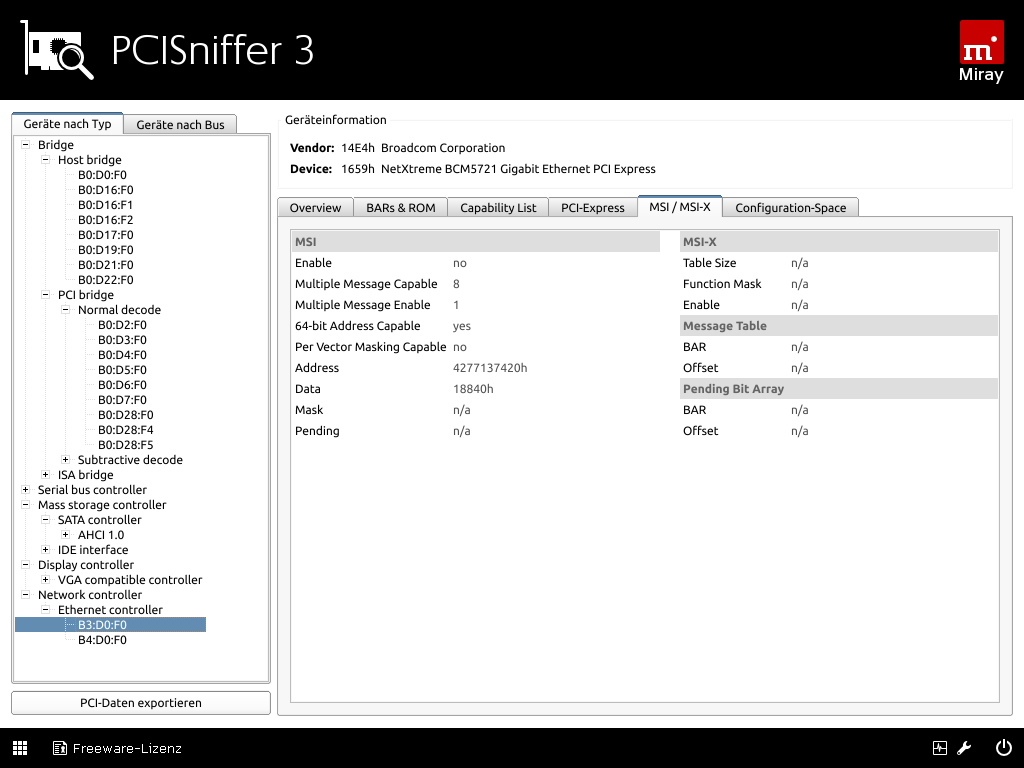The width and height of the screenshot is (1024, 768).
Task: Select PCI bridge device B0:D3:F0
Action: tap(122, 340)
